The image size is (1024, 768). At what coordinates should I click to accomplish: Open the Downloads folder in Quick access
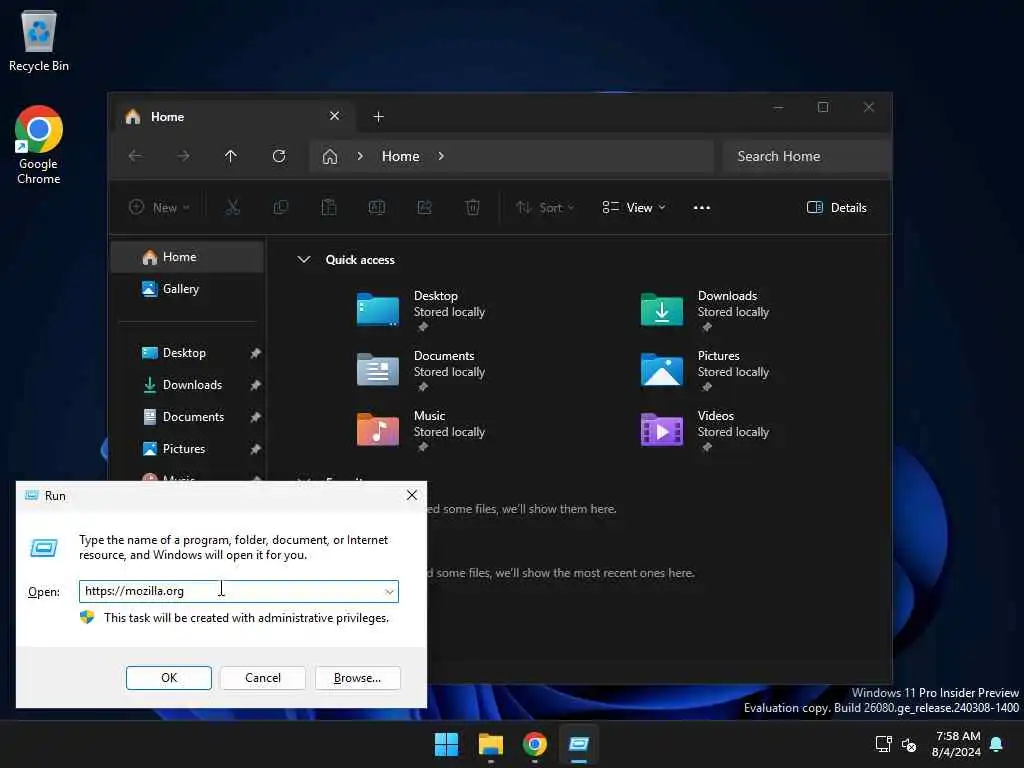pos(705,310)
